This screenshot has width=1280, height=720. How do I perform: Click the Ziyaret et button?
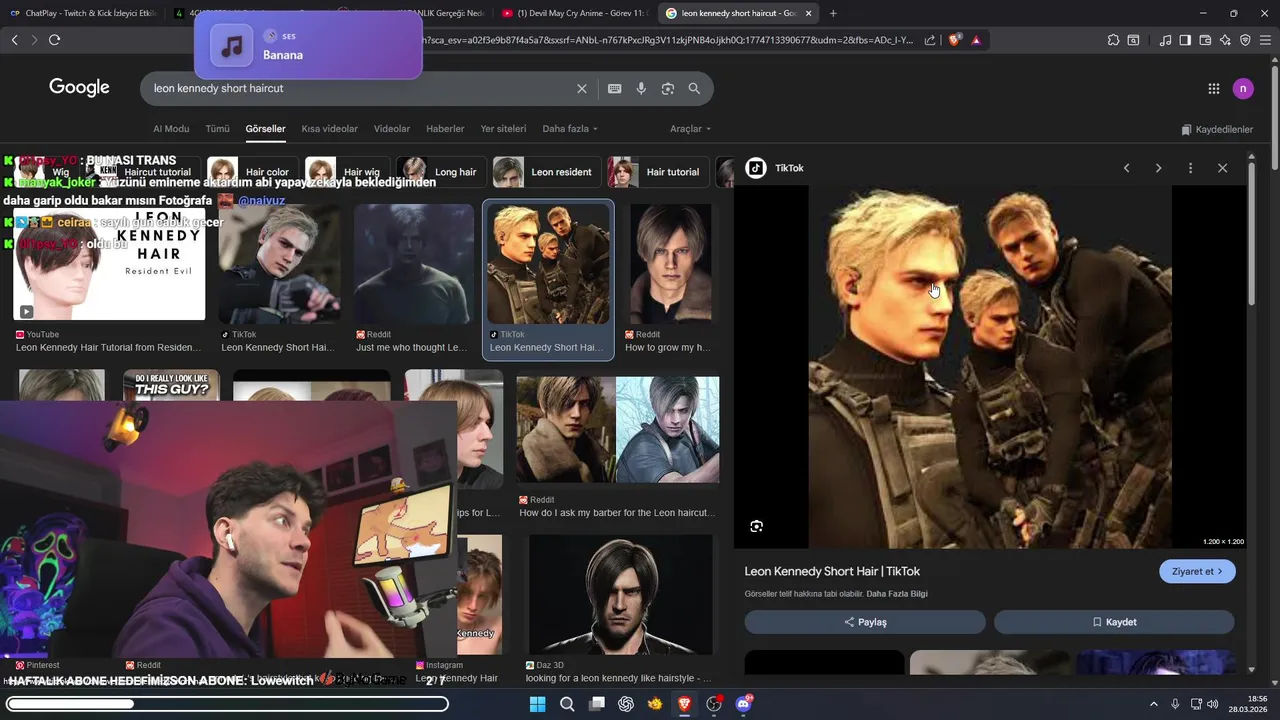(1197, 571)
